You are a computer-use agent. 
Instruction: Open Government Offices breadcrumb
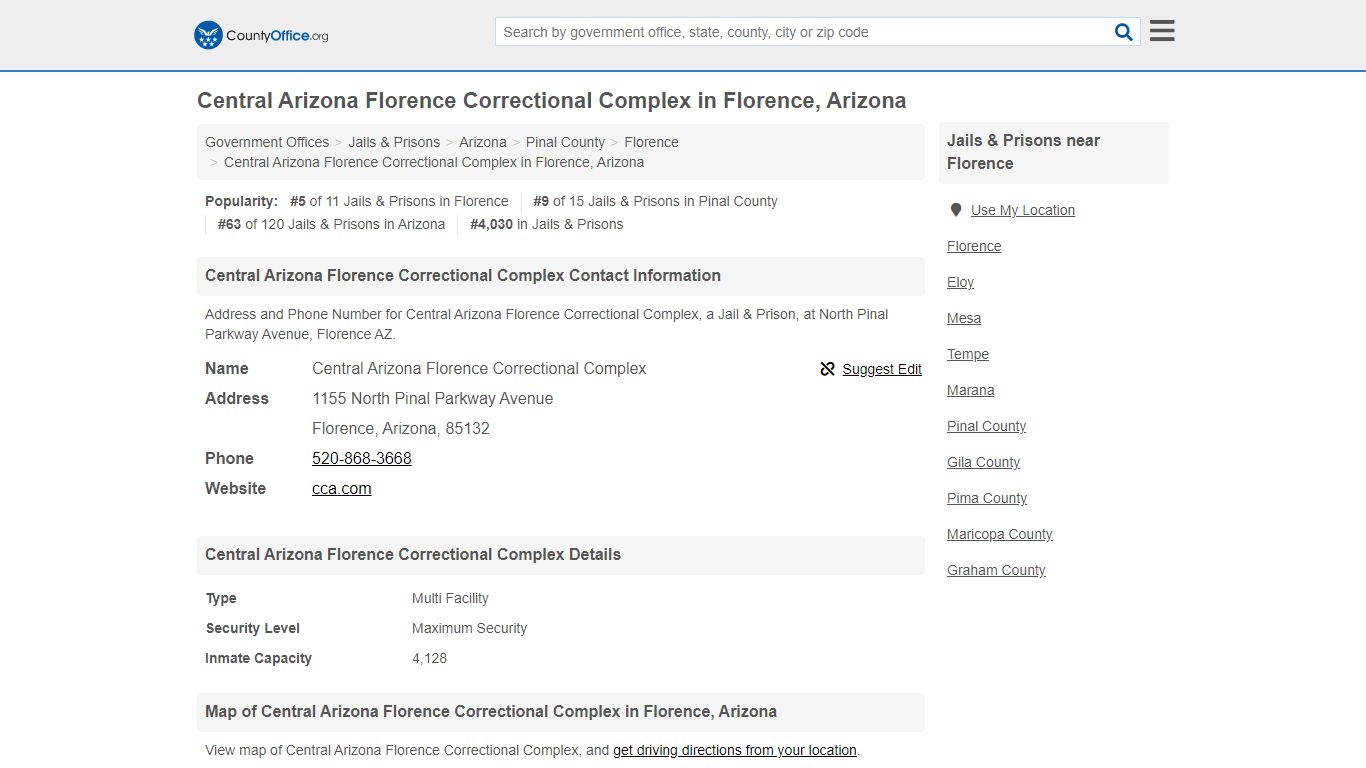tap(267, 142)
